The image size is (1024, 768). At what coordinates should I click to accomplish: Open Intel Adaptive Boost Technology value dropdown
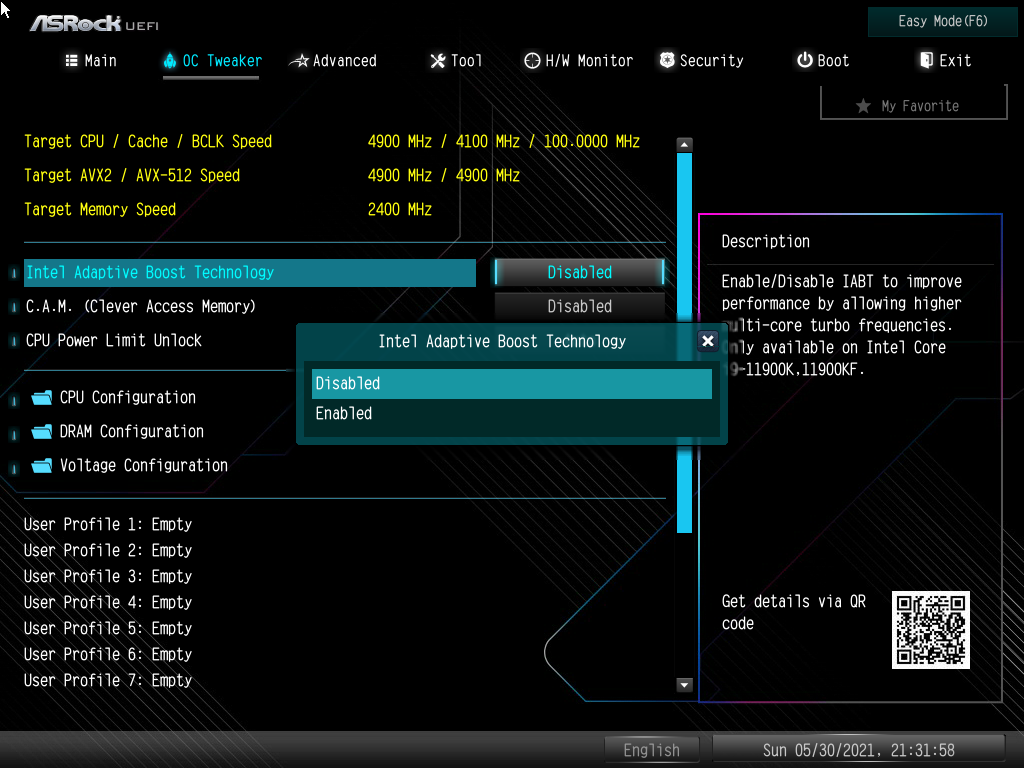(579, 272)
